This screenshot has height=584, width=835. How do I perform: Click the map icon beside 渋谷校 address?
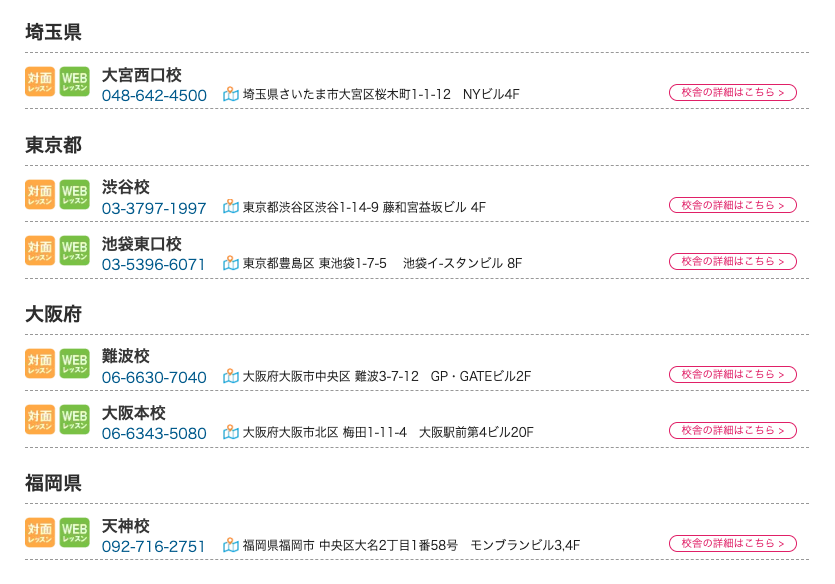pyautogui.click(x=231, y=207)
